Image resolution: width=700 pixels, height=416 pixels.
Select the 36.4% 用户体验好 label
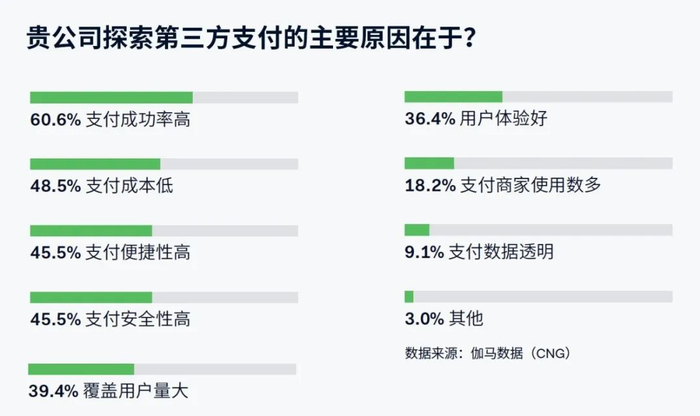[x=476, y=119]
